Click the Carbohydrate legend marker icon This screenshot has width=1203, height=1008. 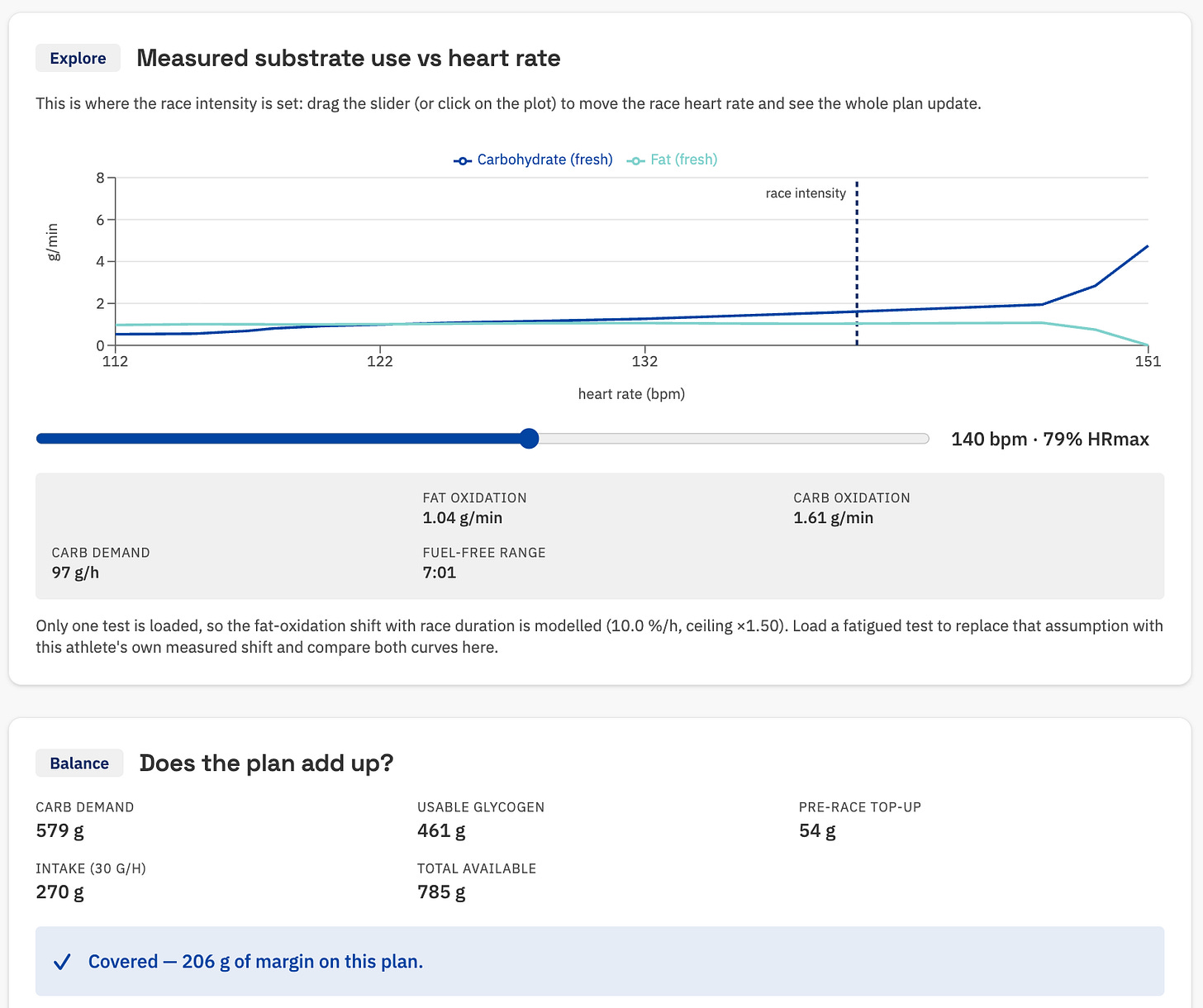pyautogui.click(x=463, y=160)
